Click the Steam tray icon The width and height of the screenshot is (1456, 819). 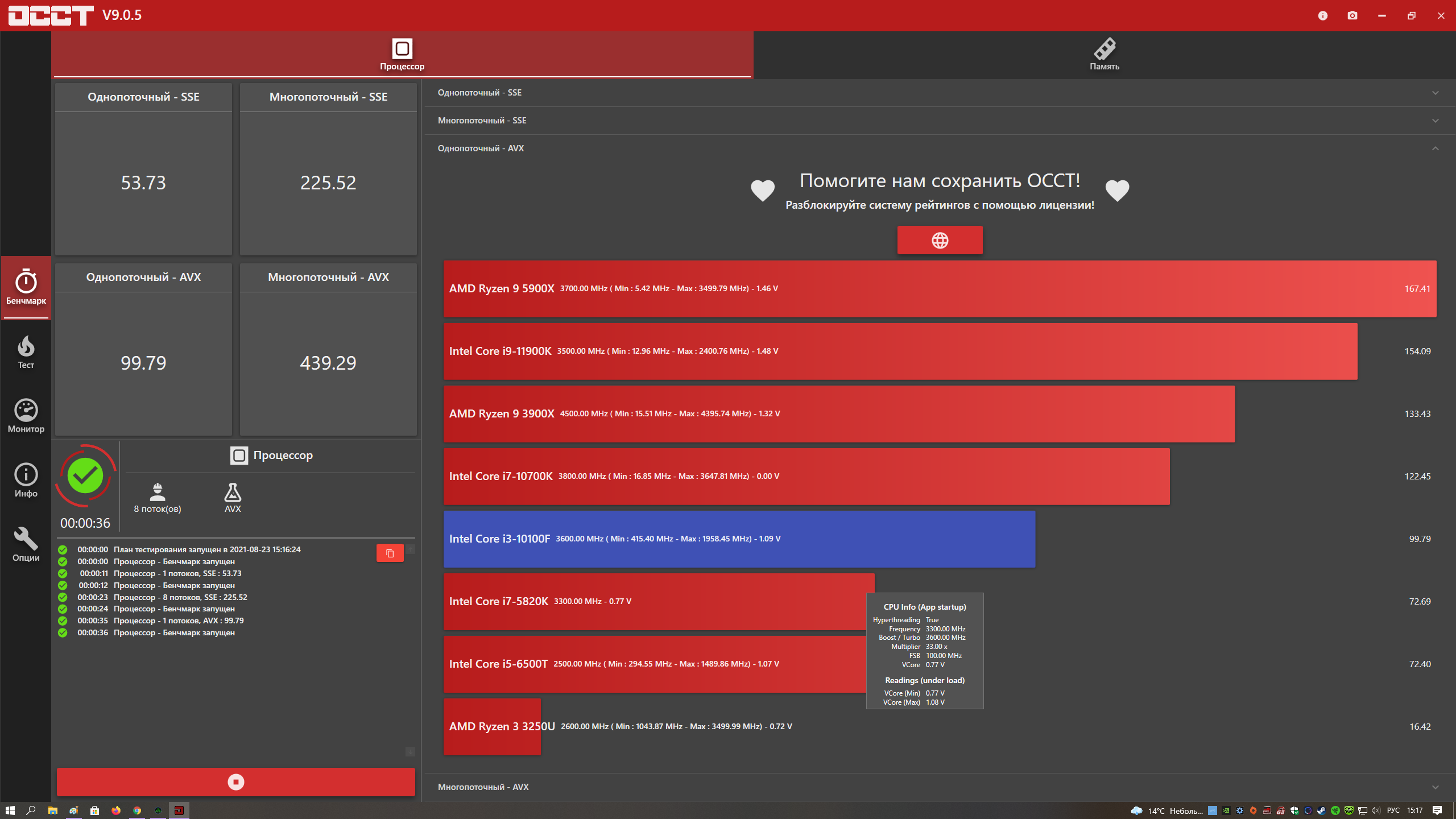(x=1321, y=811)
